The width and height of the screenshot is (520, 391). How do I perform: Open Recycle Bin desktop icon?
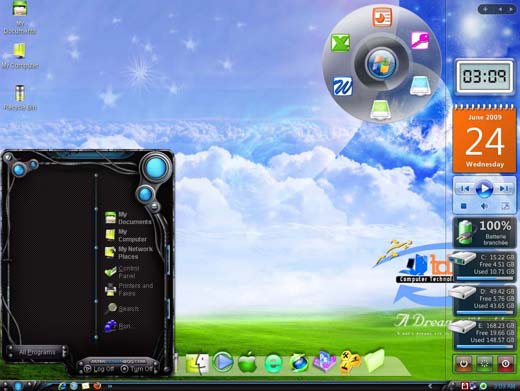[20, 97]
